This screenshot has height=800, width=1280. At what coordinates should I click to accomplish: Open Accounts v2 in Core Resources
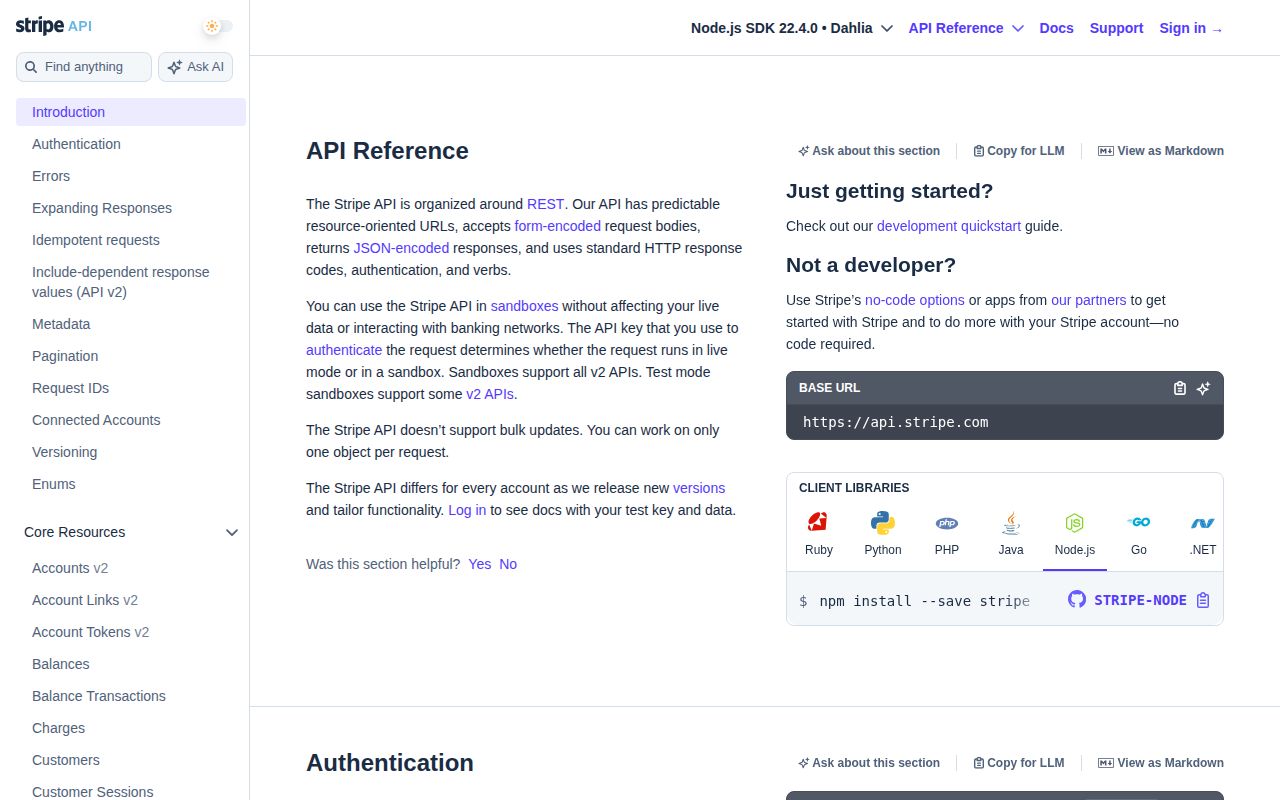(x=70, y=568)
